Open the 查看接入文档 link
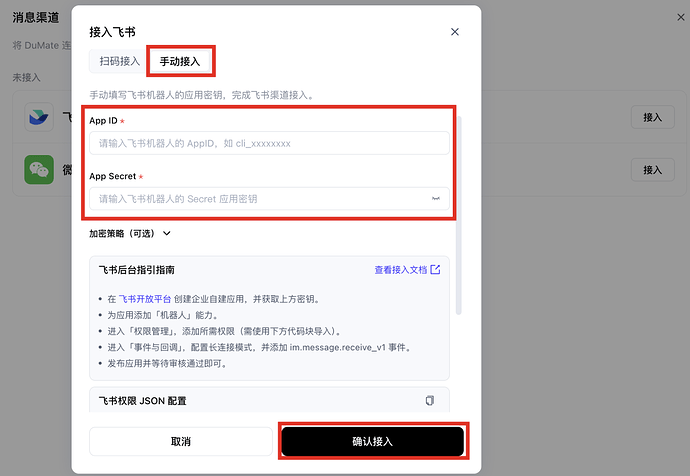This screenshot has height=476, width=690. (x=407, y=270)
